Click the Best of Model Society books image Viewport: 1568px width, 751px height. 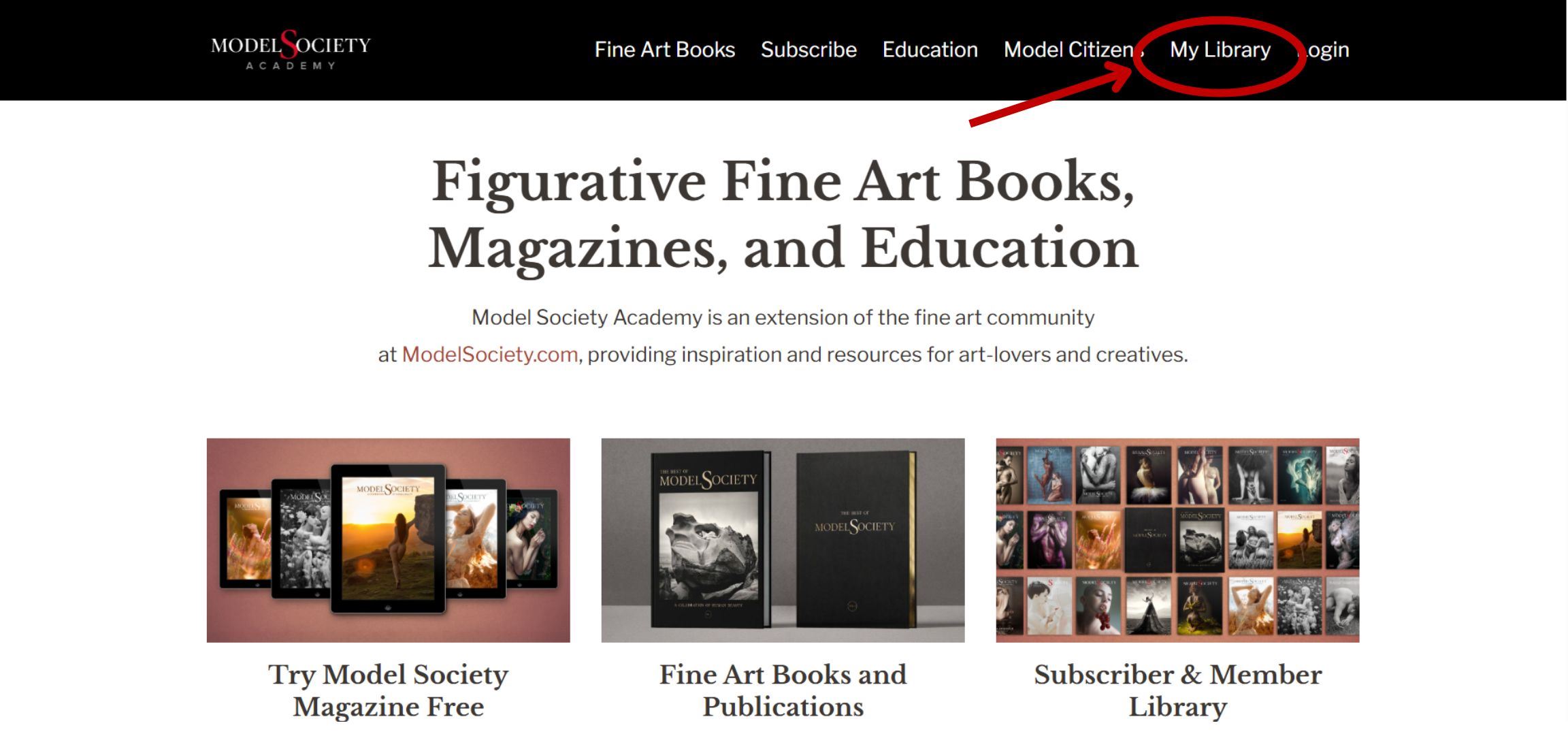tap(783, 540)
